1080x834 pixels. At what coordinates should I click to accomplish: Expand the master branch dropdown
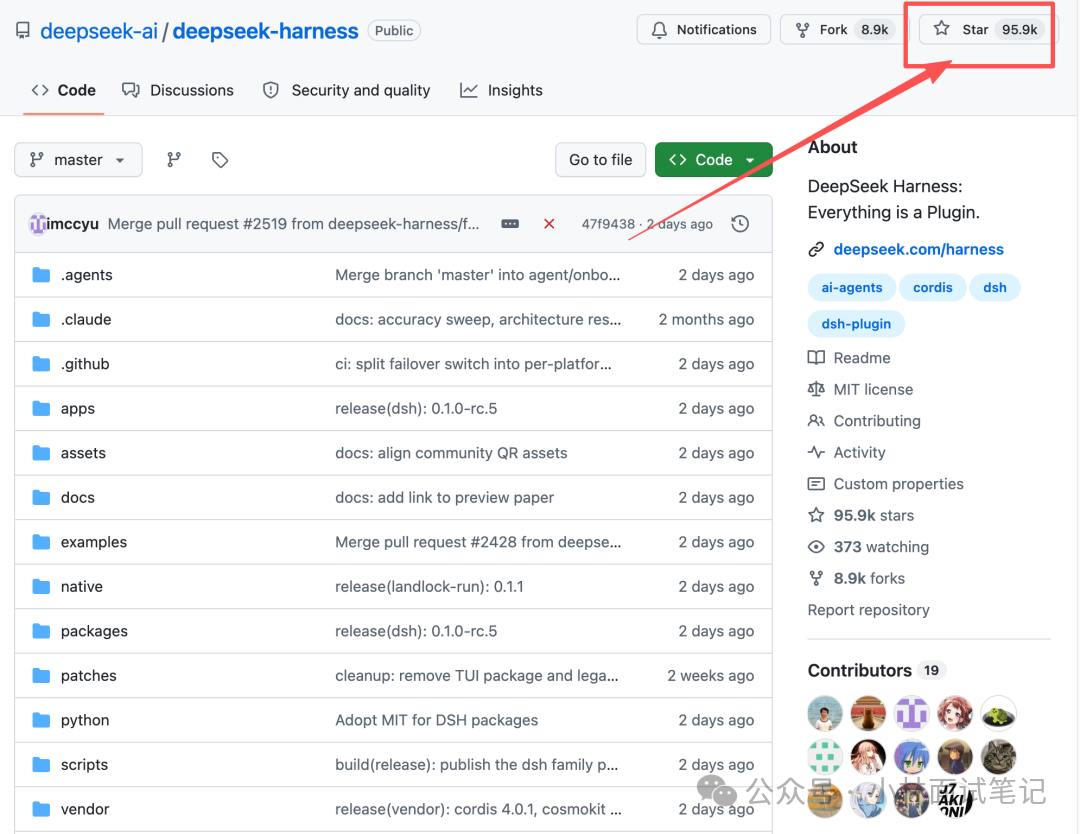pos(79,160)
